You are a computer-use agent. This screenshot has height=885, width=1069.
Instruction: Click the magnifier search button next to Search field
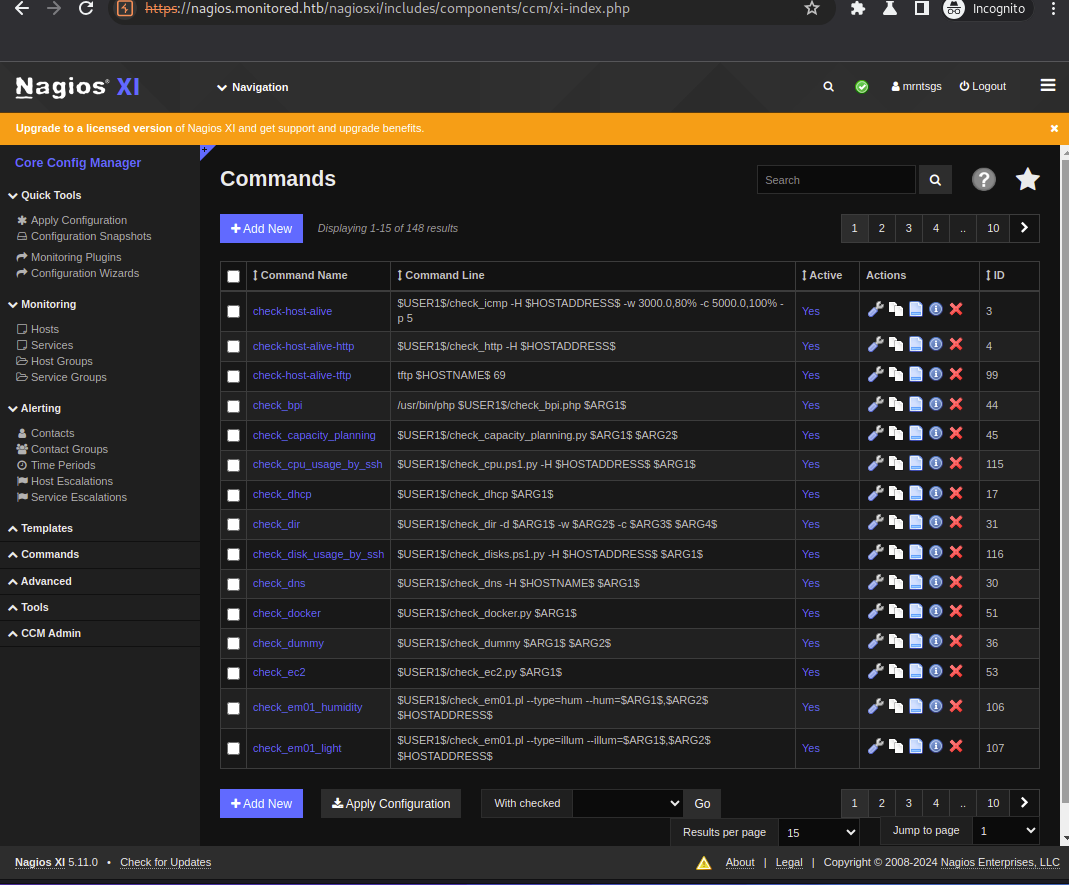point(935,180)
